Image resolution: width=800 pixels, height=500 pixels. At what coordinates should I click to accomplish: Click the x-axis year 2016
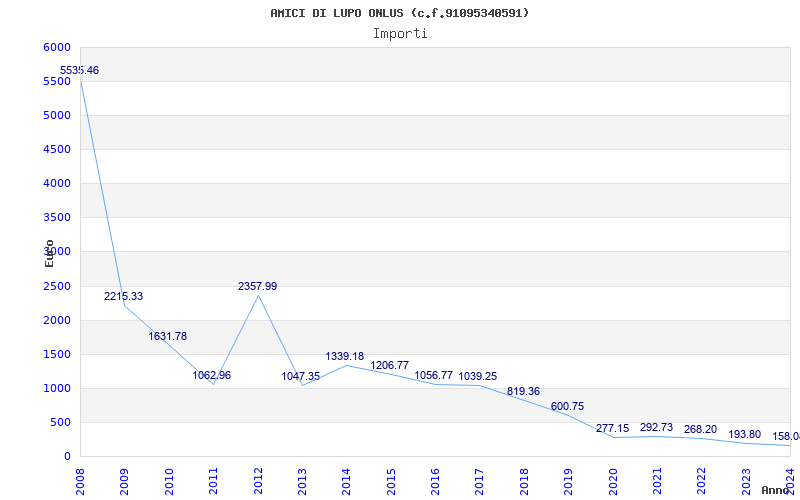point(435,482)
